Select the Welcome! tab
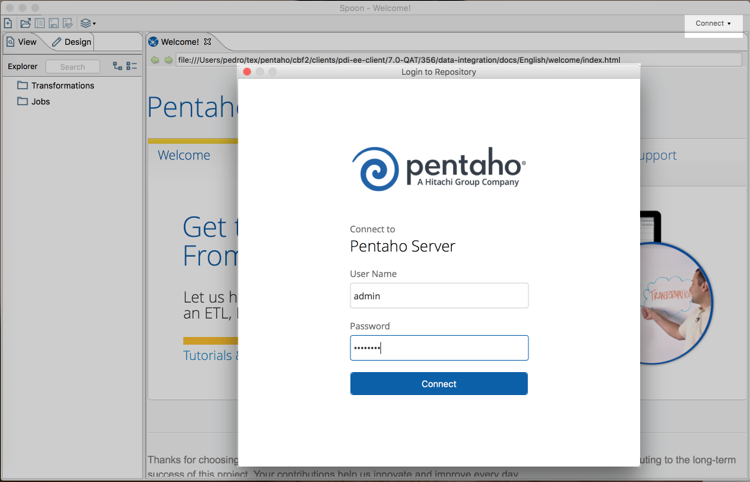This screenshot has width=750, height=482. coord(179,42)
